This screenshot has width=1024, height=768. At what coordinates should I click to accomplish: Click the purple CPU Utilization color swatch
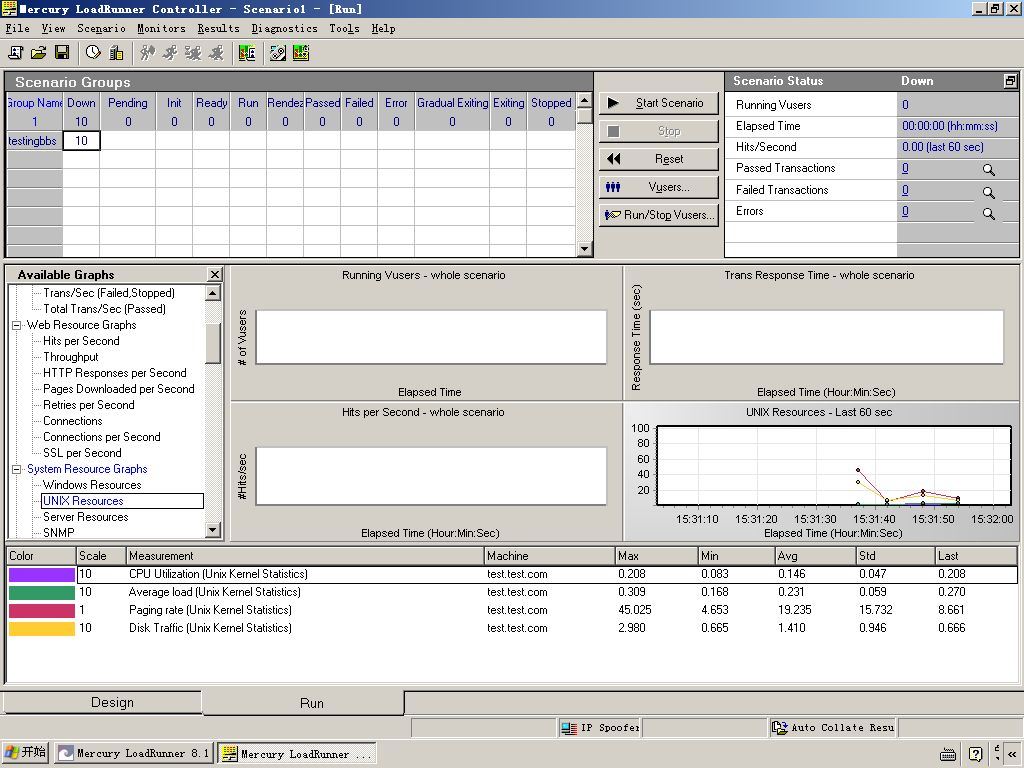(41, 575)
